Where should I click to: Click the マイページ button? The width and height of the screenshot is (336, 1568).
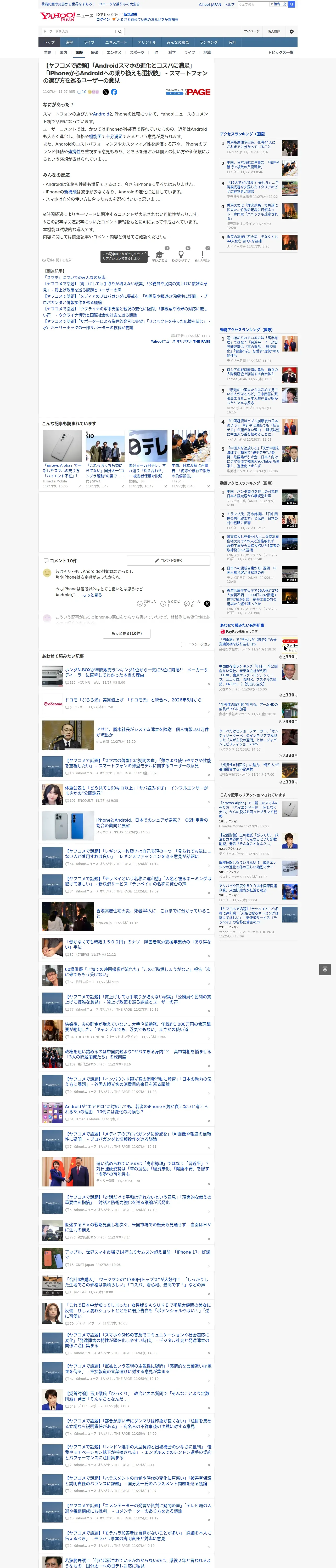(x=251, y=32)
